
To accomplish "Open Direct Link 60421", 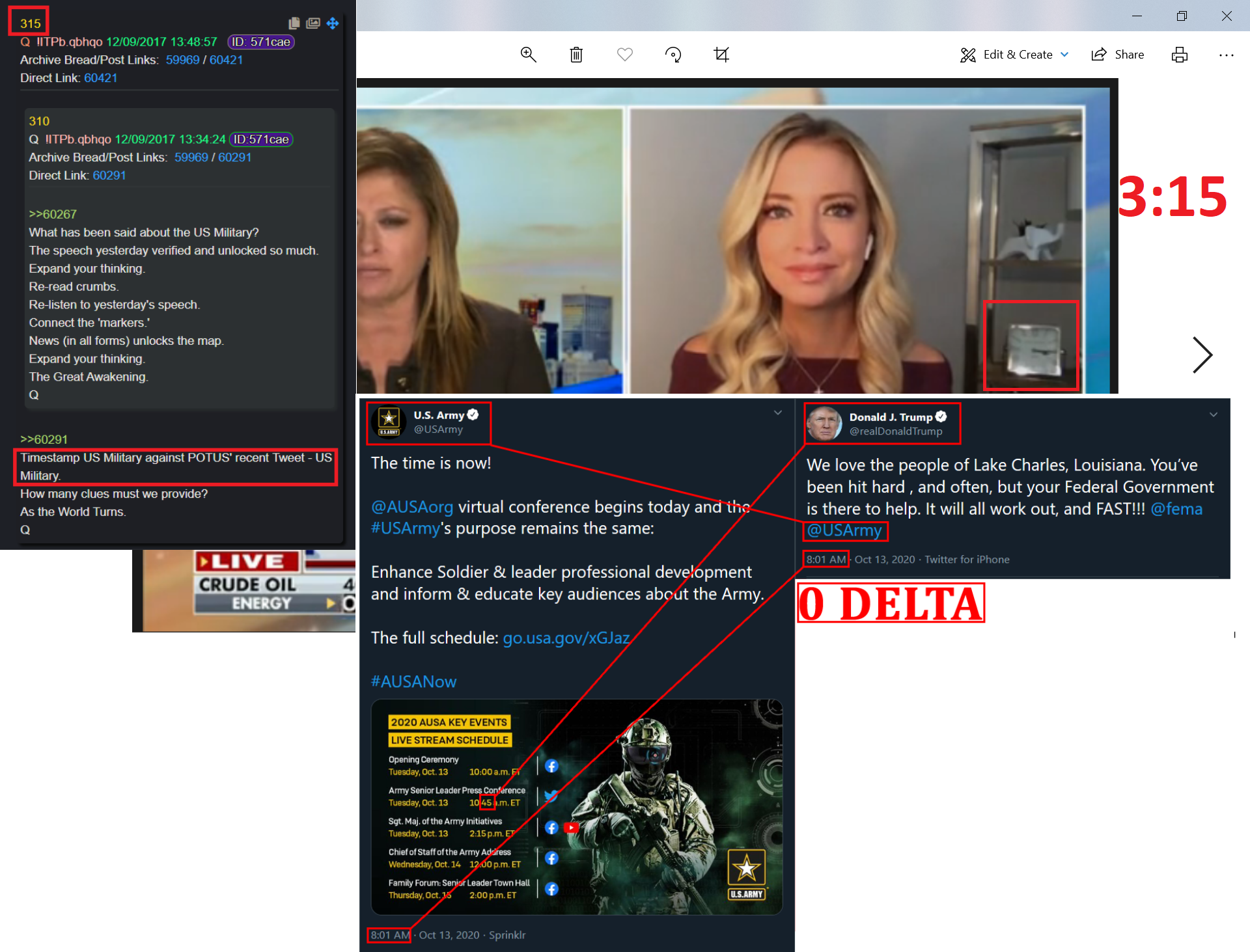I will pos(100,78).
